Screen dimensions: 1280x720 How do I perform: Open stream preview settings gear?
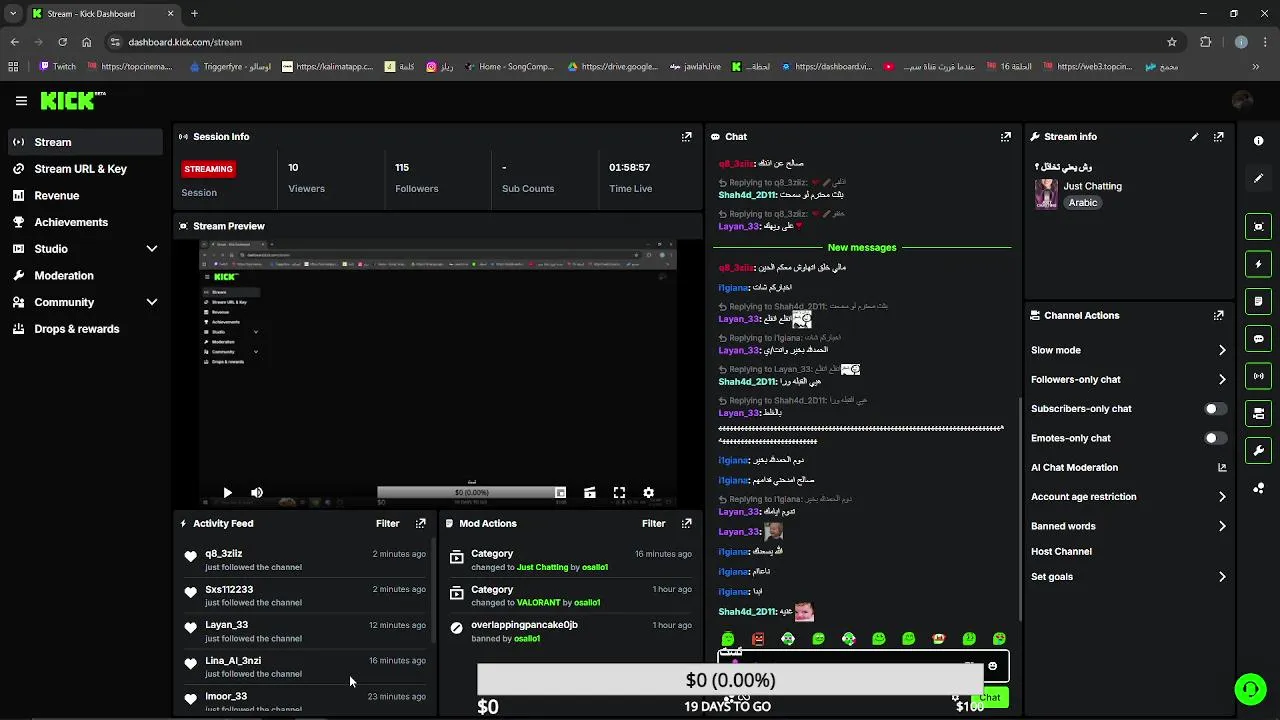click(648, 493)
